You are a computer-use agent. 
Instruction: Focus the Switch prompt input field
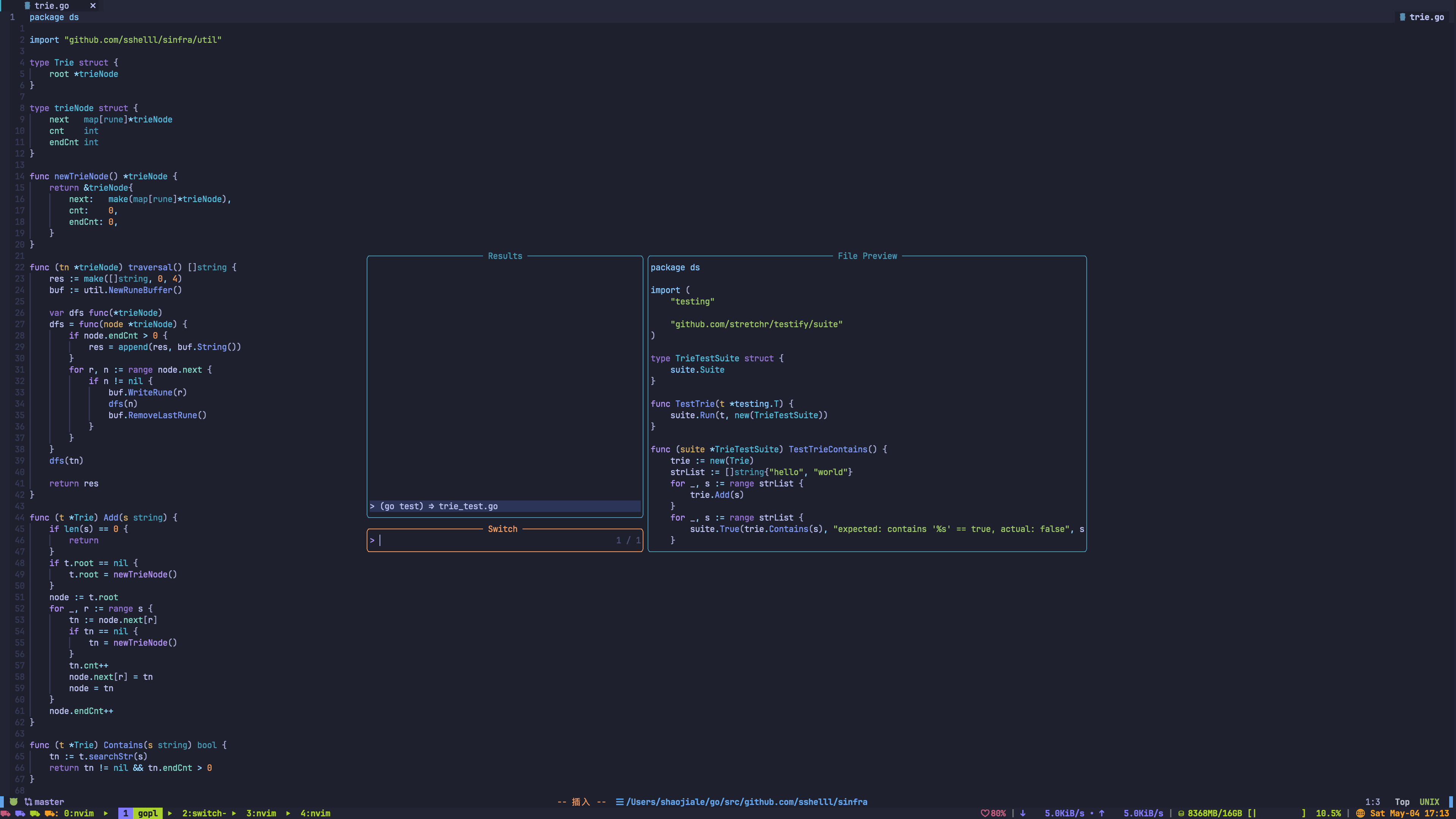(492, 540)
